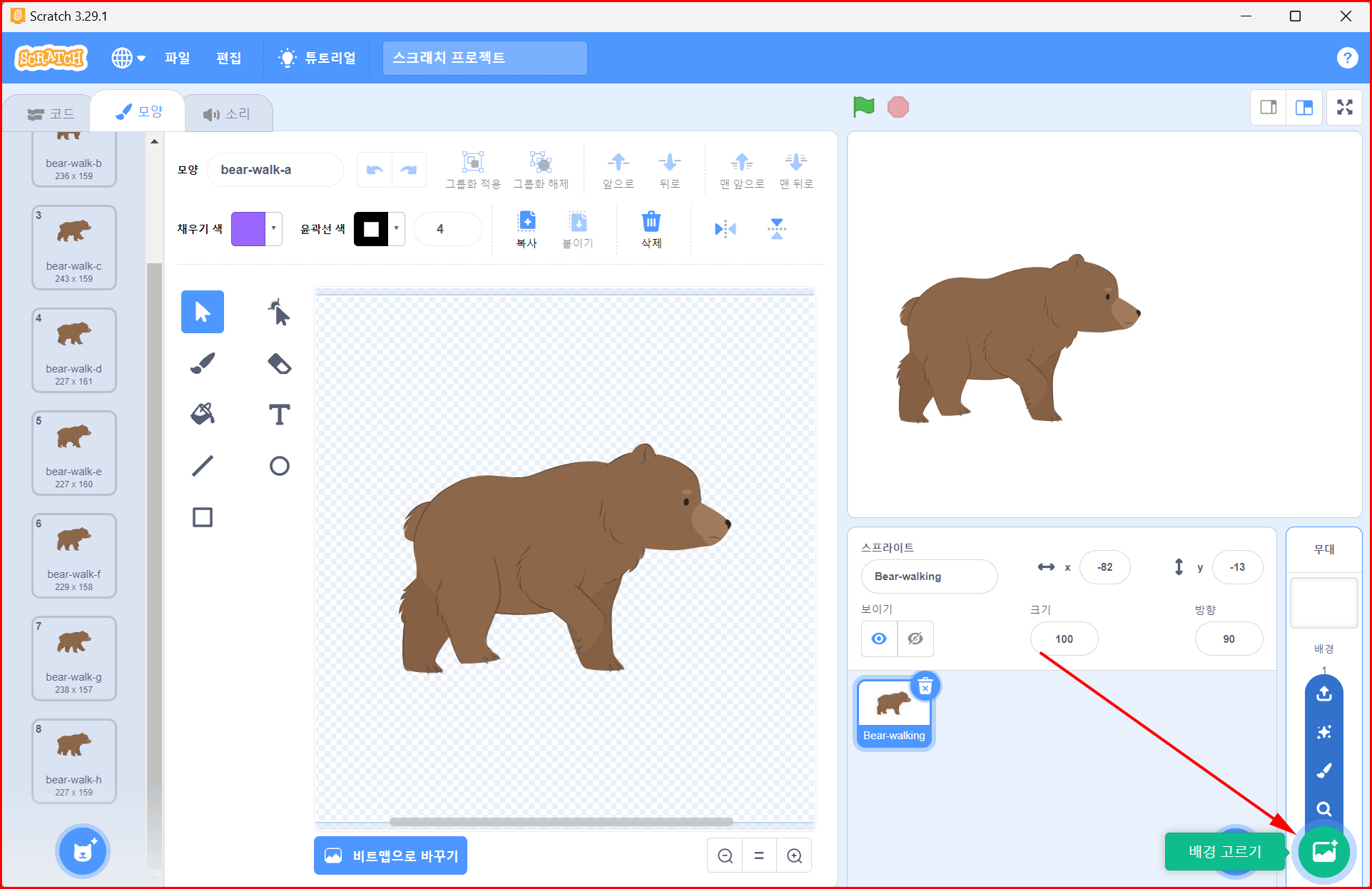Select the Text tool
The height and width of the screenshot is (889, 1372).
click(279, 415)
